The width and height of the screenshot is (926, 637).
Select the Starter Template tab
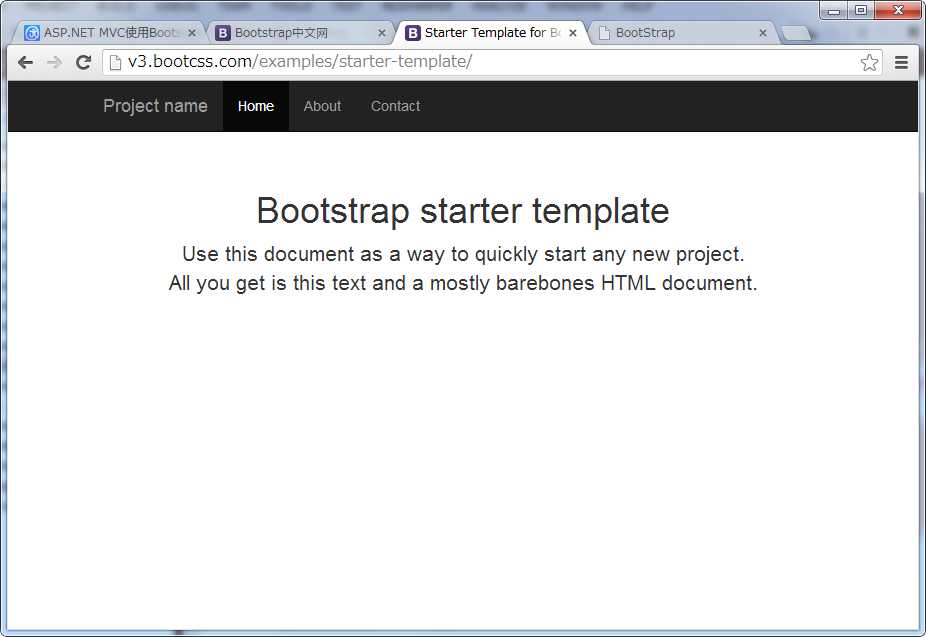490,33
